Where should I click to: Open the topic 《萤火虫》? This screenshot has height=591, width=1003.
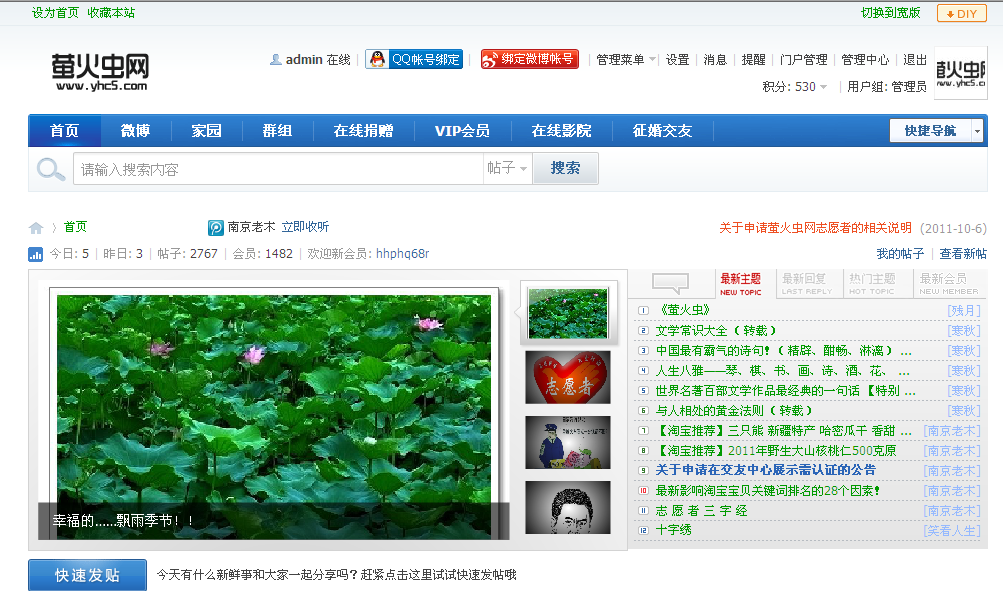tap(683, 311)
